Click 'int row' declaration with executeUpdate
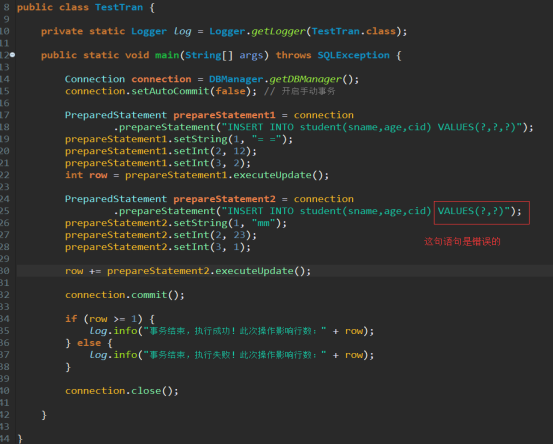 click(197, 175)
